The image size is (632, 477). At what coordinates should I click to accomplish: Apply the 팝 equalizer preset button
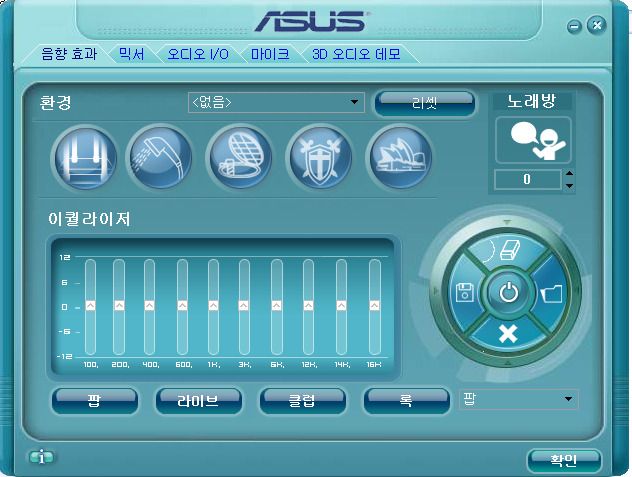(94, 400)
